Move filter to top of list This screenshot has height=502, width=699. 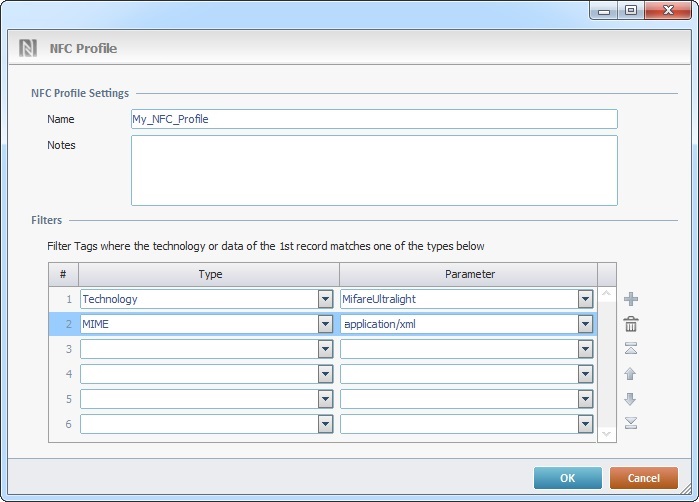(x=631, y=349)
